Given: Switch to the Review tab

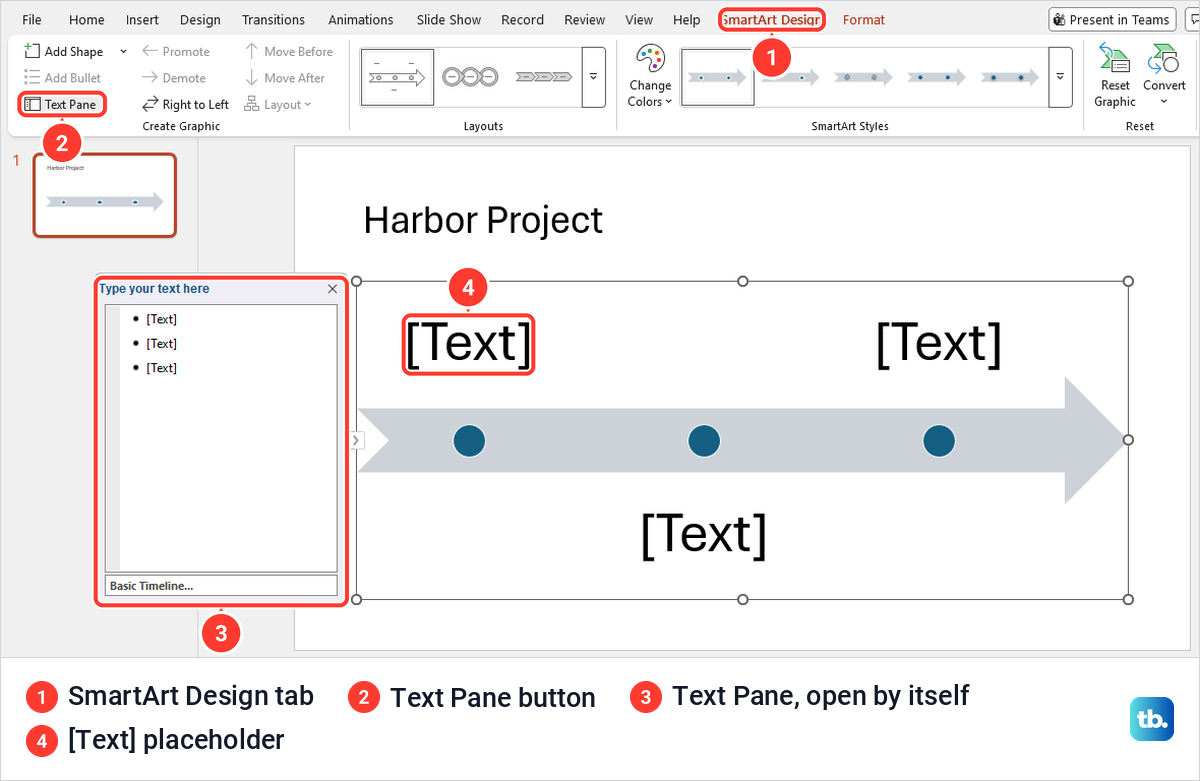Looking at the screenshot, I should point(584,20).
